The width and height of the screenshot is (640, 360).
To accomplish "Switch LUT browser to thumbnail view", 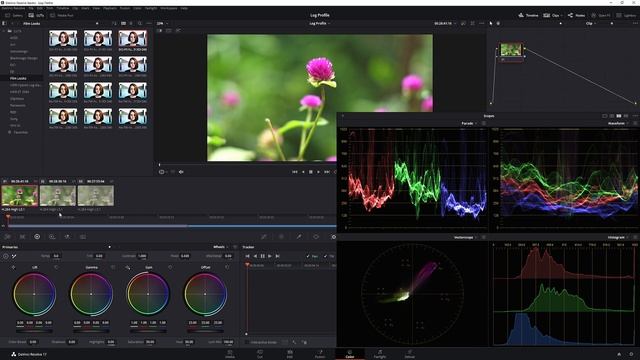I will pos(123,24).
